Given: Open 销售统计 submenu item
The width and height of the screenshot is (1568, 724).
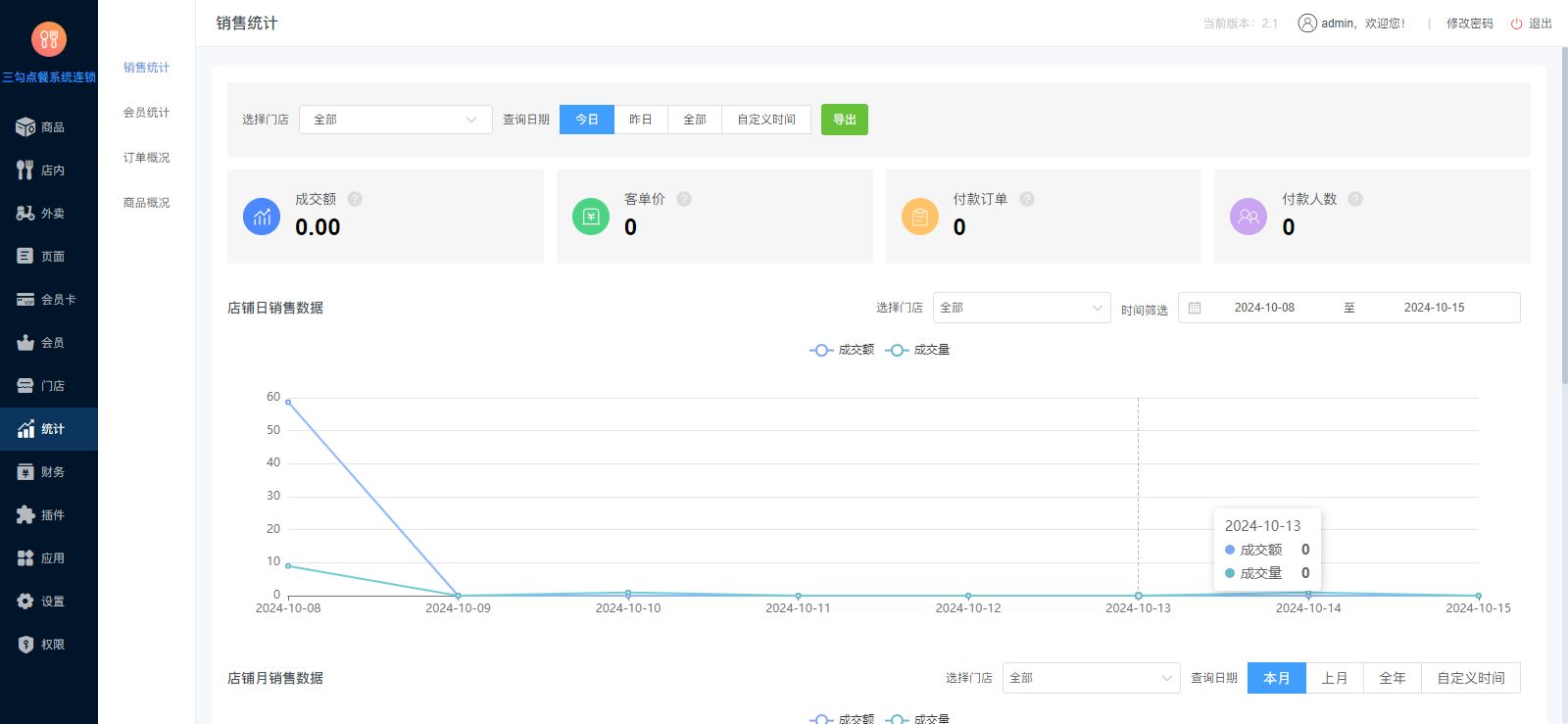Looking at the screenshot, I should (x=146, y=68).
